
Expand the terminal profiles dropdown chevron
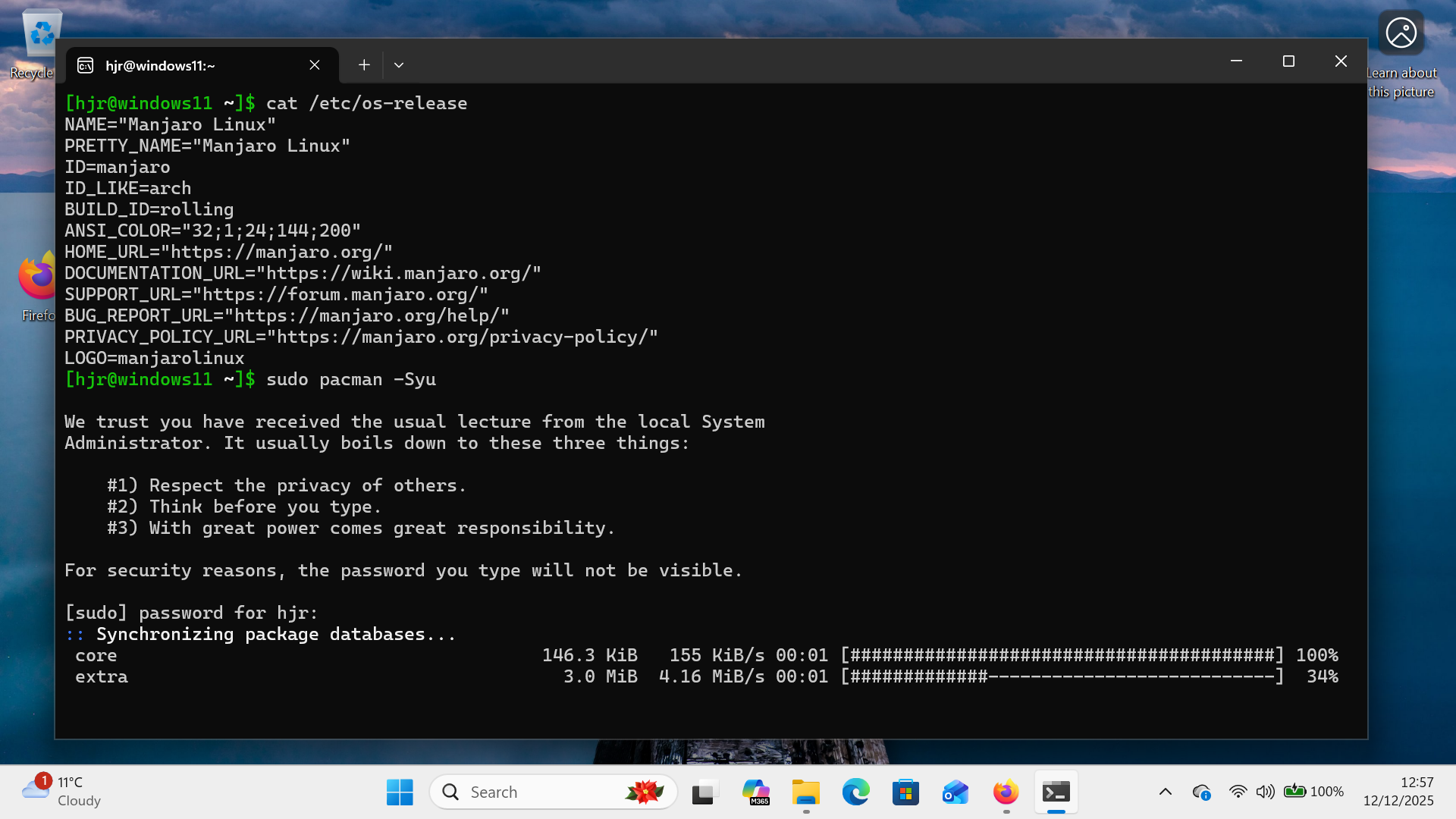399,65
